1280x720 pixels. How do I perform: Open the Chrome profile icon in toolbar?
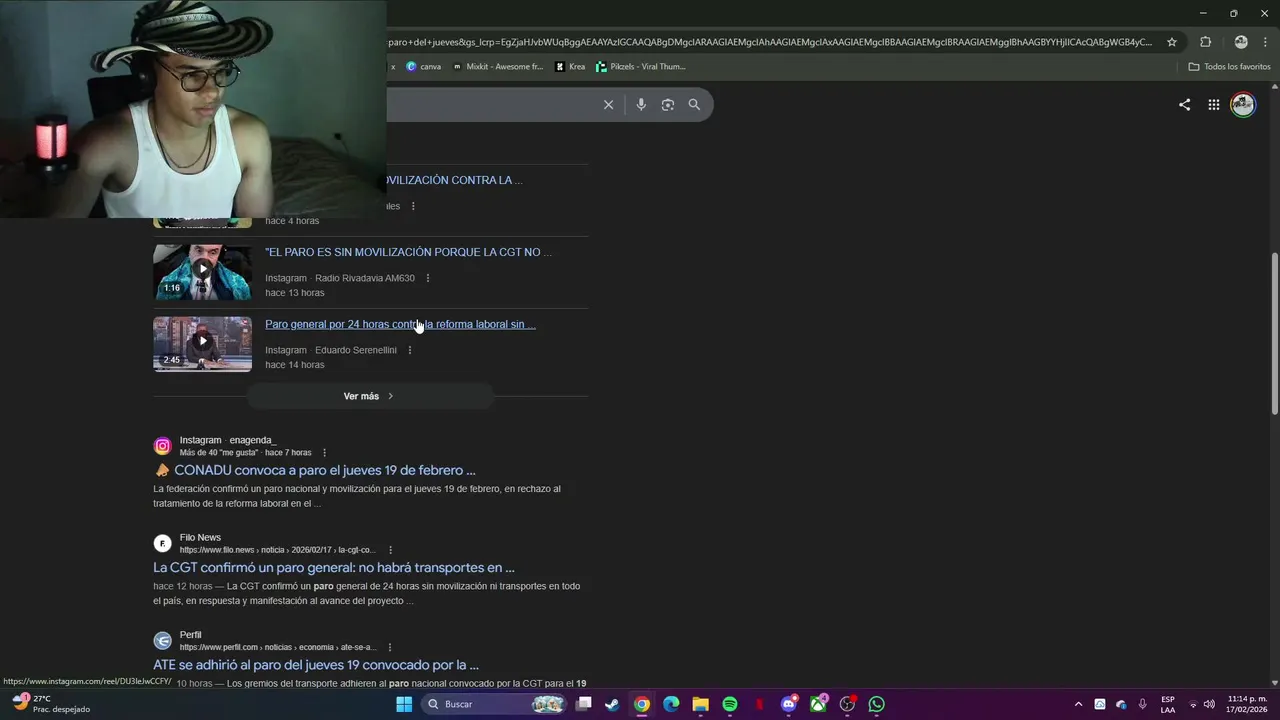click(x=1241, y=42)
